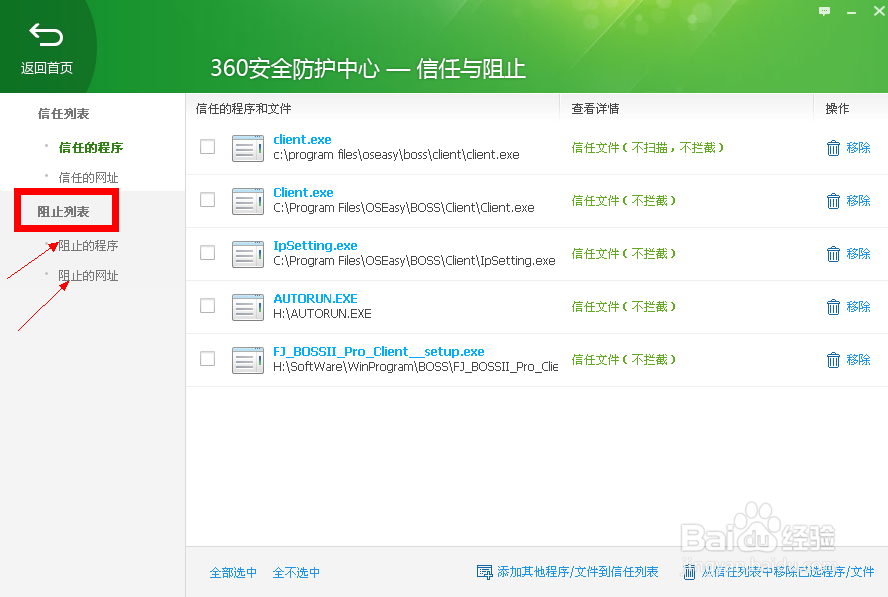Viewport: 888px width, 597px height.
Task: Click 信任文件(不拦截) in AUTORUN.EXE row
Action: pos(623,306)
